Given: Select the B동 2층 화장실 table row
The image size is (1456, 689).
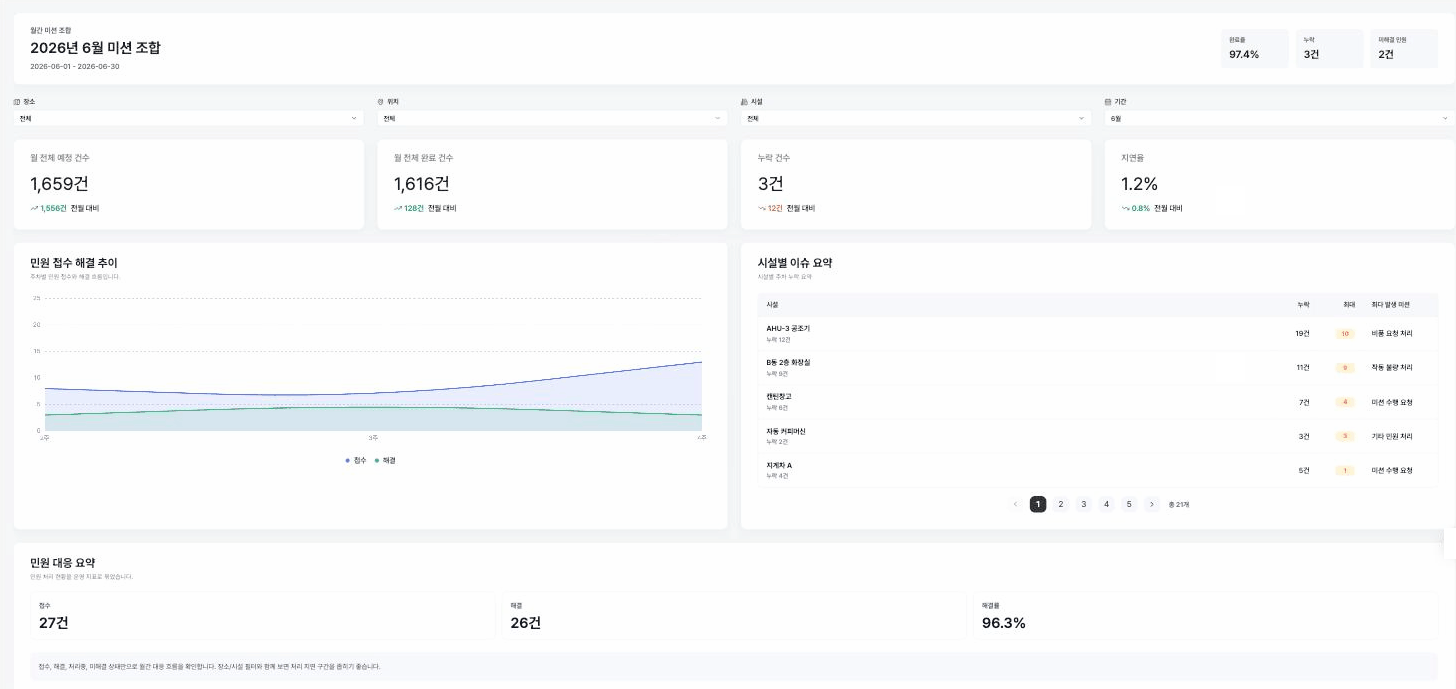Looking at the screenshot, I should [1098, 368].
